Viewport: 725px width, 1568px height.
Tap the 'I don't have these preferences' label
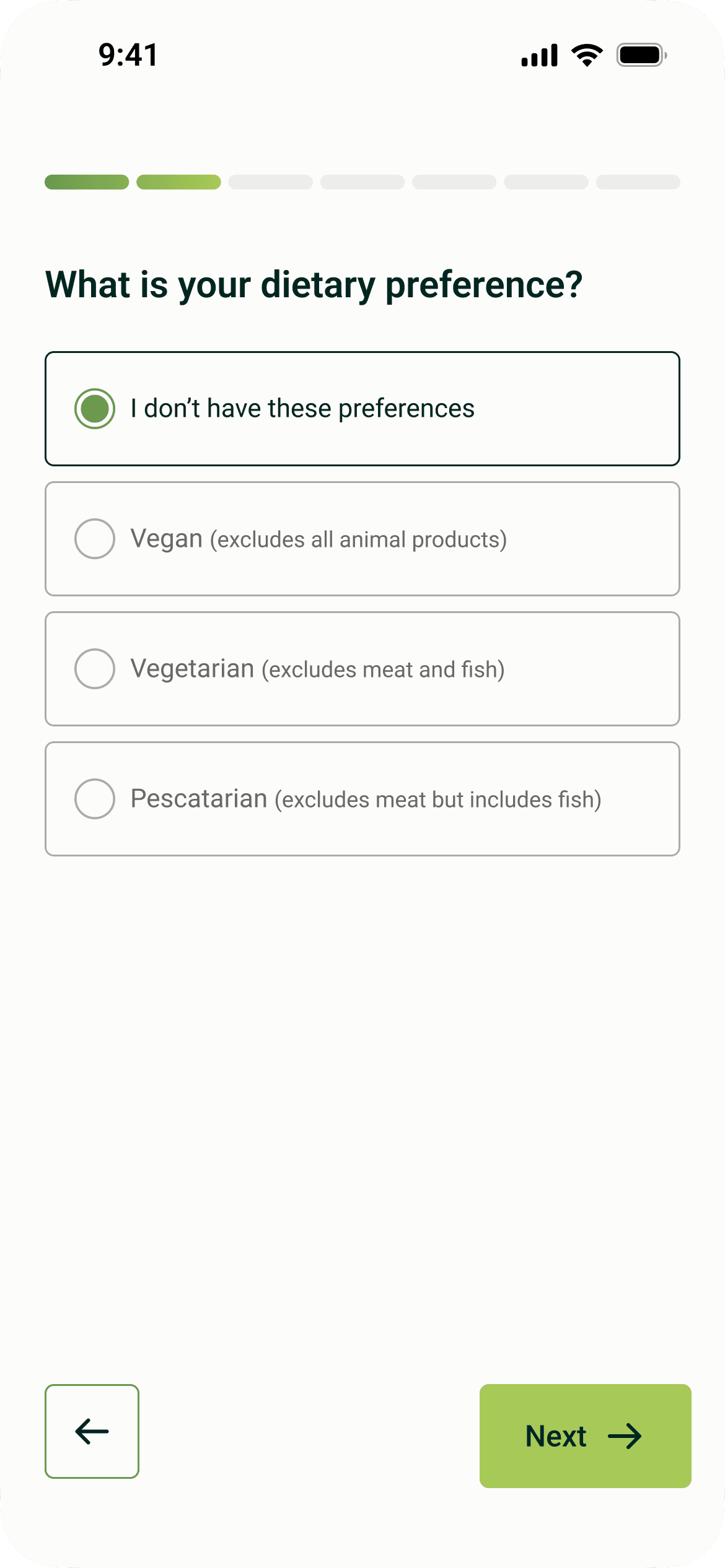pos(302,409)
